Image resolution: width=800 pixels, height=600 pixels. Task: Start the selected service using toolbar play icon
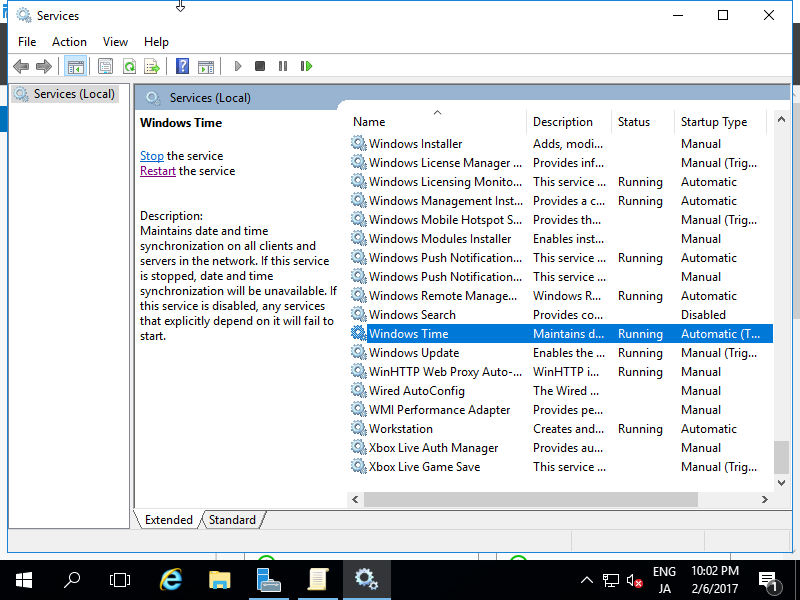237,66
